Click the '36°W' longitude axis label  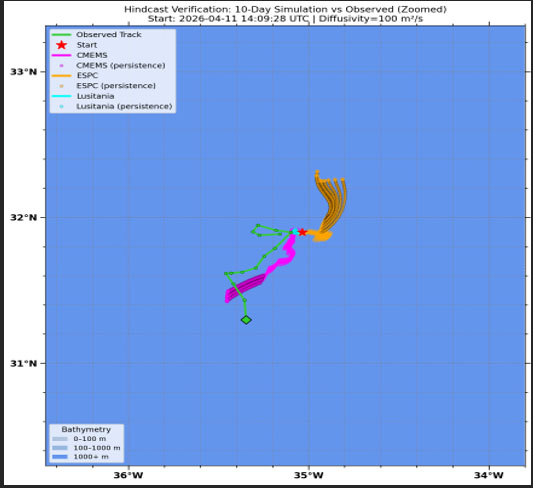(x=128, y=475)
